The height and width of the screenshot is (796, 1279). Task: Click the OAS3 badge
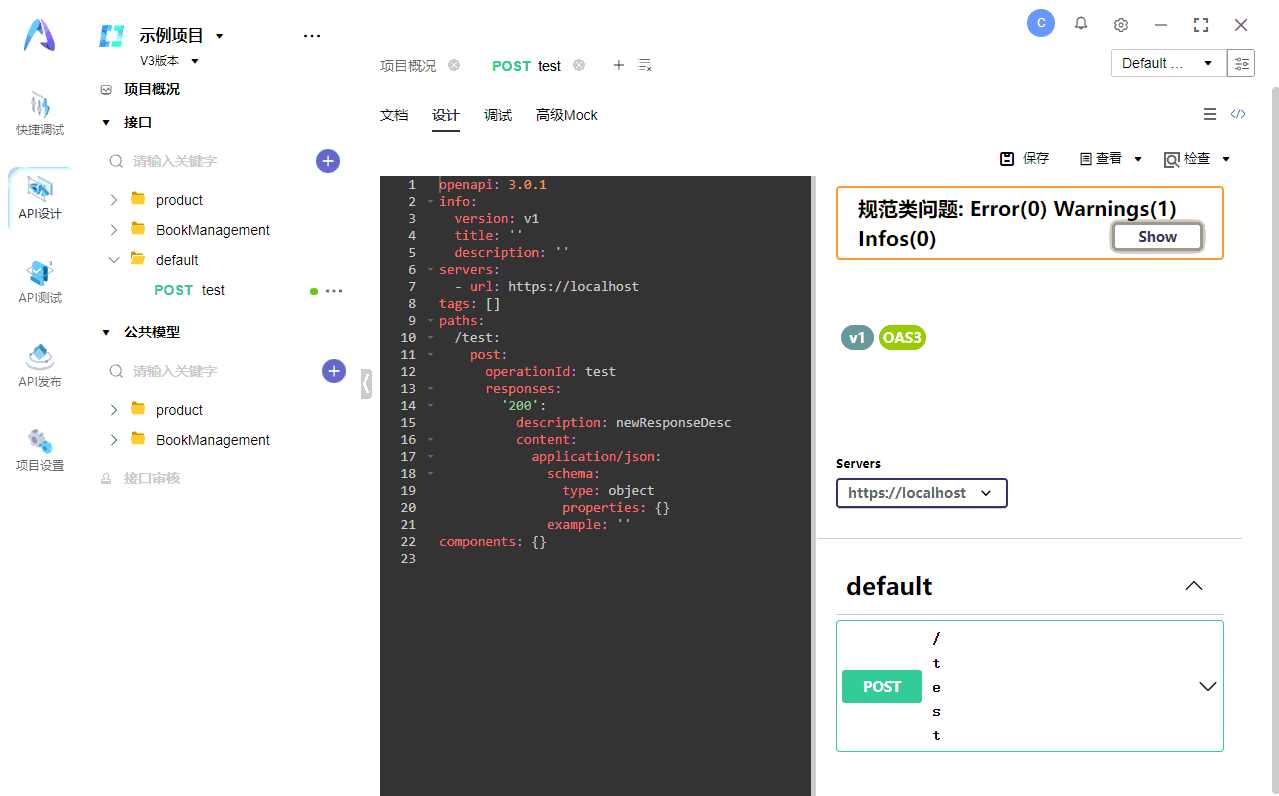[x=902, y=338]
